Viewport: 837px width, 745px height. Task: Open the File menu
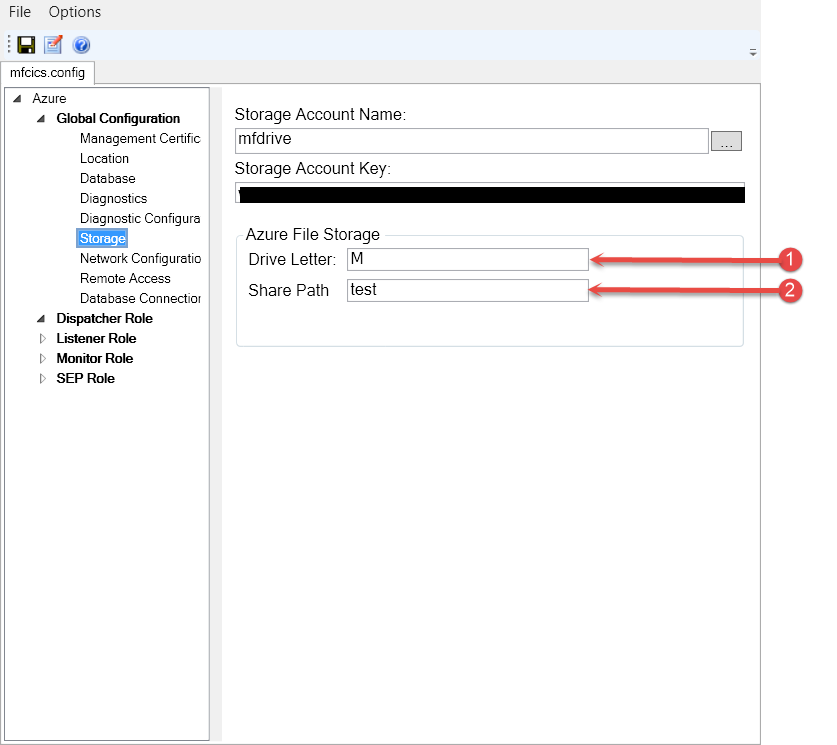(x=20, y=12)
